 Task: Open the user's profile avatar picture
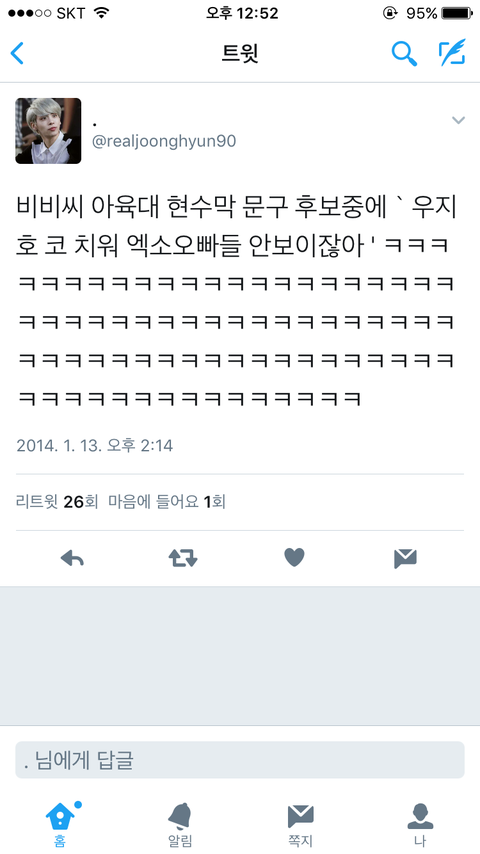coord(48,131)
